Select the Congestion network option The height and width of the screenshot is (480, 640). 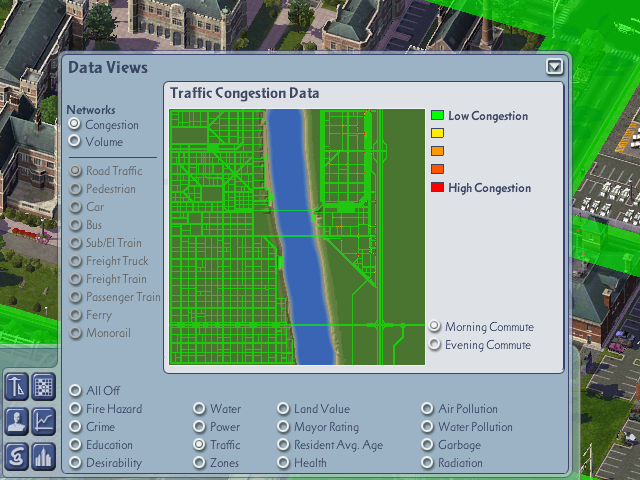[74, 124]
